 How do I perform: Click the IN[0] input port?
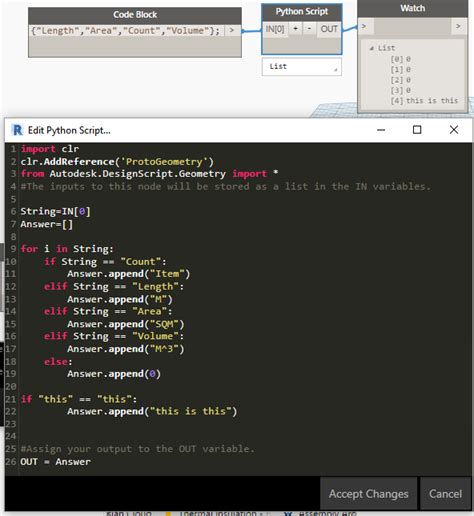coord(275,29)
